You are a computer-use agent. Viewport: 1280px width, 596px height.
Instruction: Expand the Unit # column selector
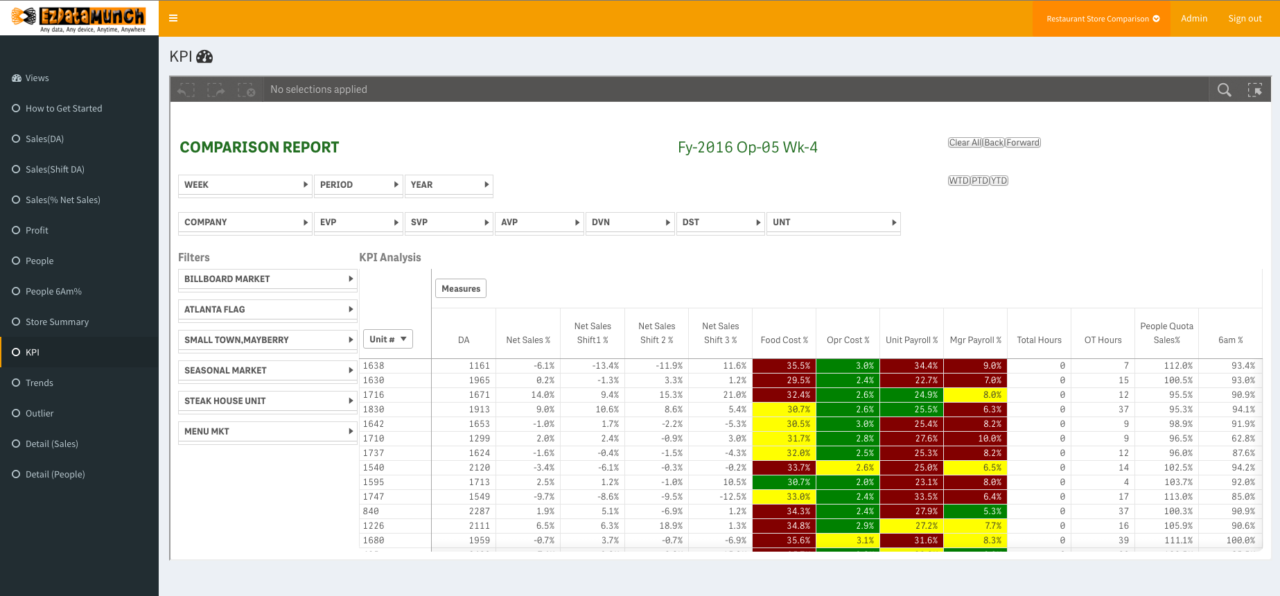(388, 339)
